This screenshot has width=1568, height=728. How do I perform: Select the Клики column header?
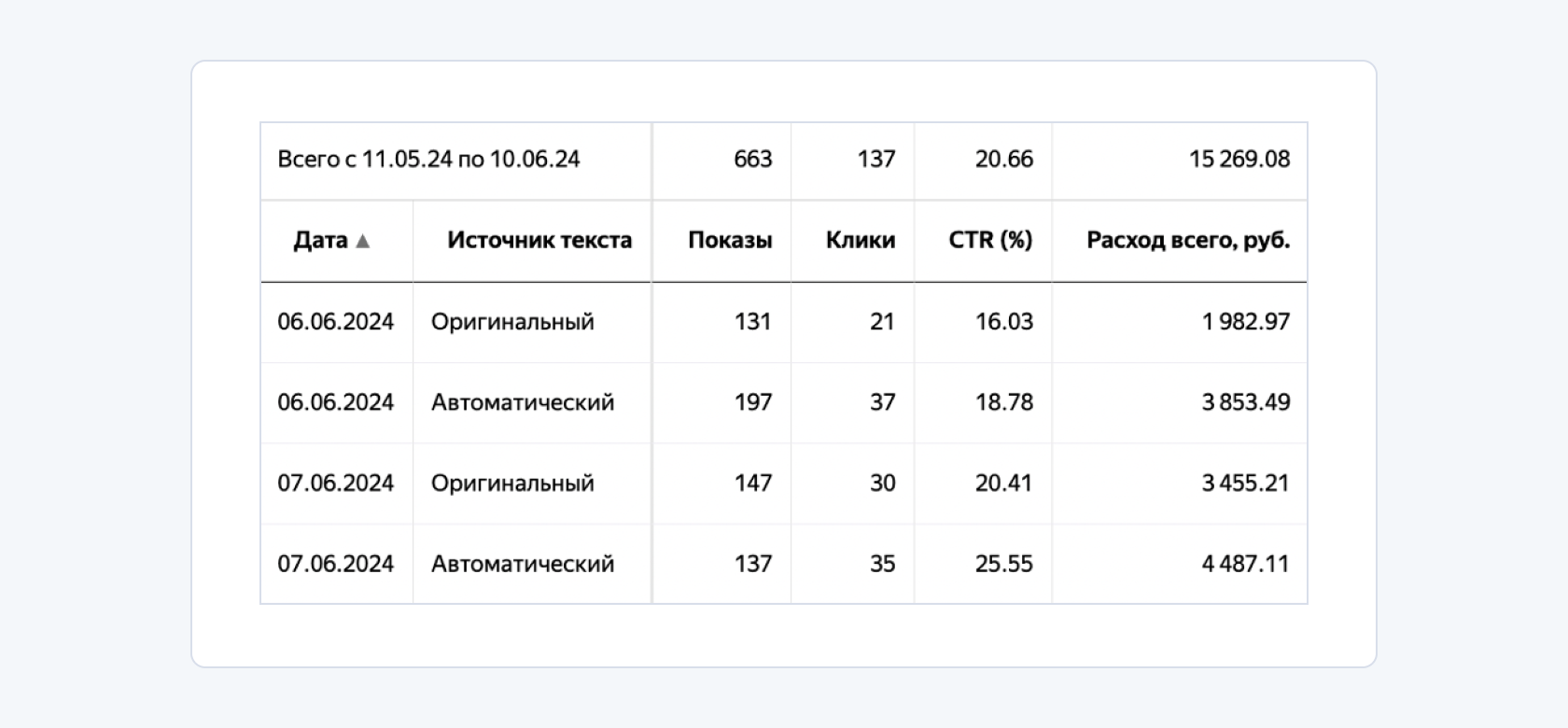[861, 240]
